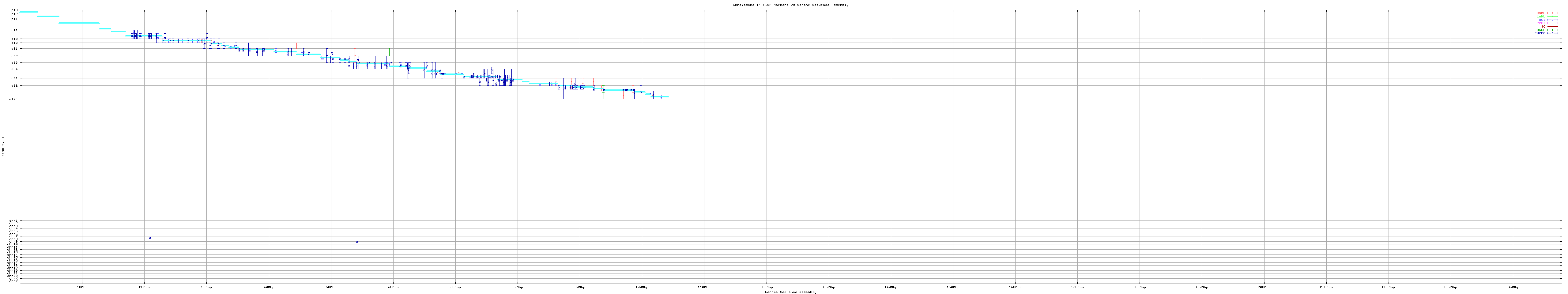Click the q11 band label

tap(15, 30)
